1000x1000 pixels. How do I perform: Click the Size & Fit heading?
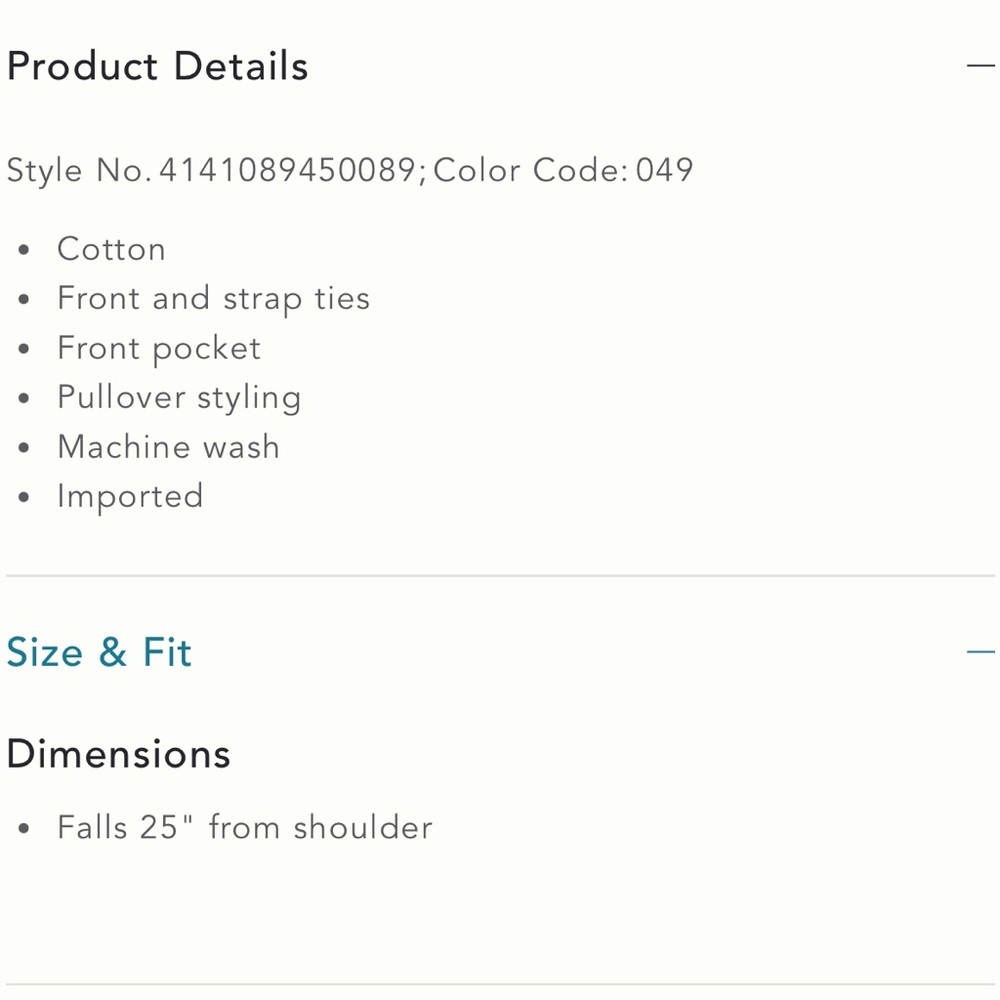pos(99,652)
